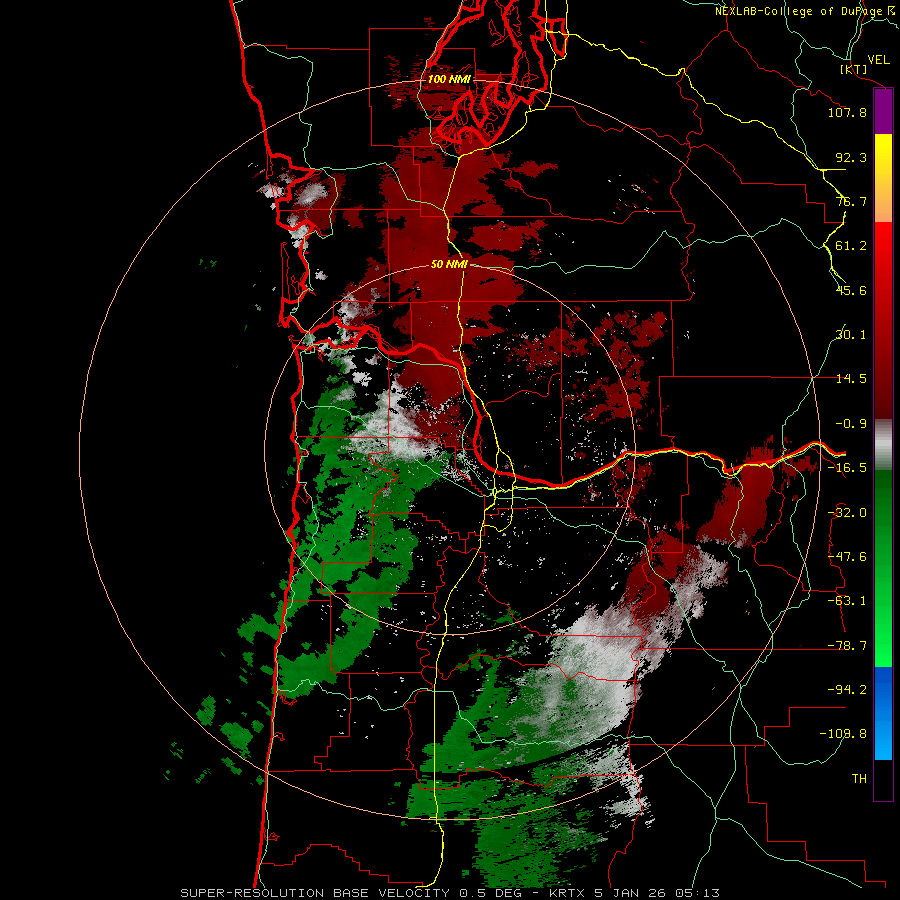The image size is (900, 900).
Task: Click the 76.7 value on the velocity scale
Action: coord(851,201)
